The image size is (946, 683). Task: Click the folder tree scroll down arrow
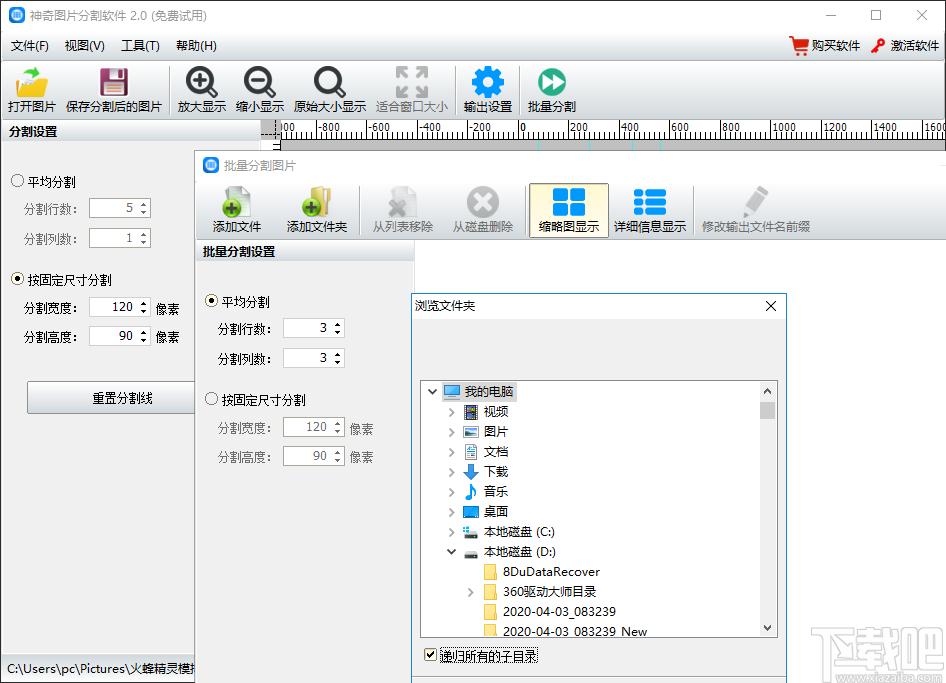click(x=767, y=628)
